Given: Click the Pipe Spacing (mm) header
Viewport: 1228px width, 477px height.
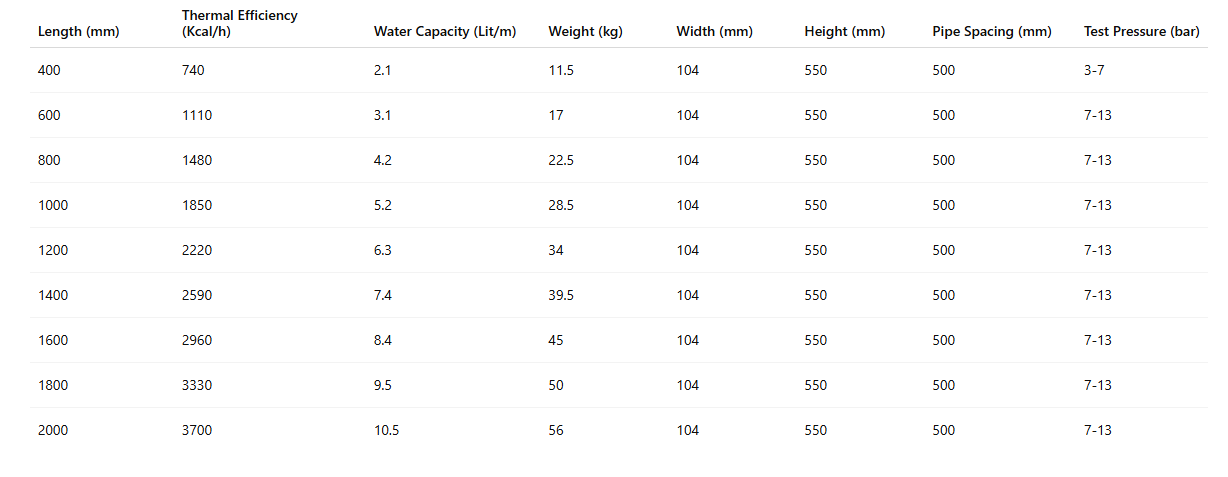Looking at the screenshot, I should [x=991, y=32].
